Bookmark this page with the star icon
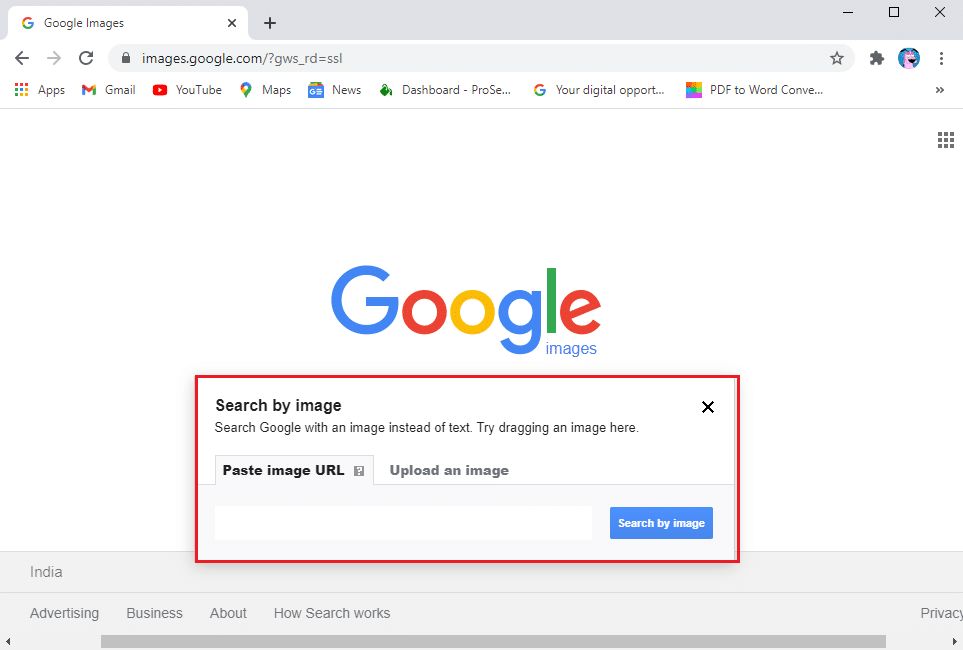This screenshot has width=963, height=650. pos(836,58)
